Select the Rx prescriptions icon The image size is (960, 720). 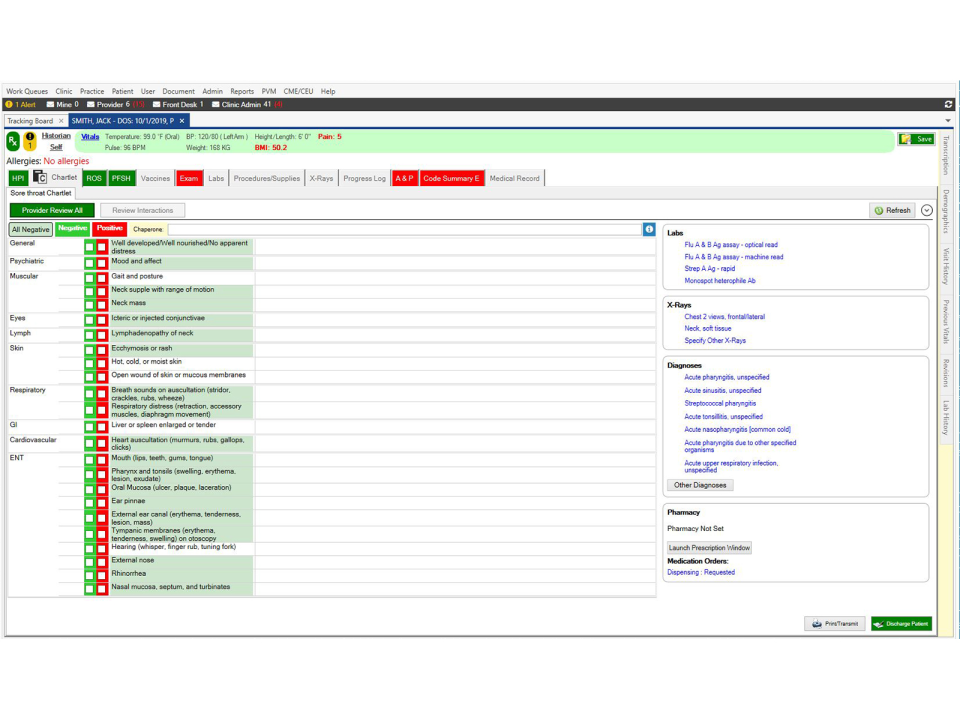coord(13,140)
